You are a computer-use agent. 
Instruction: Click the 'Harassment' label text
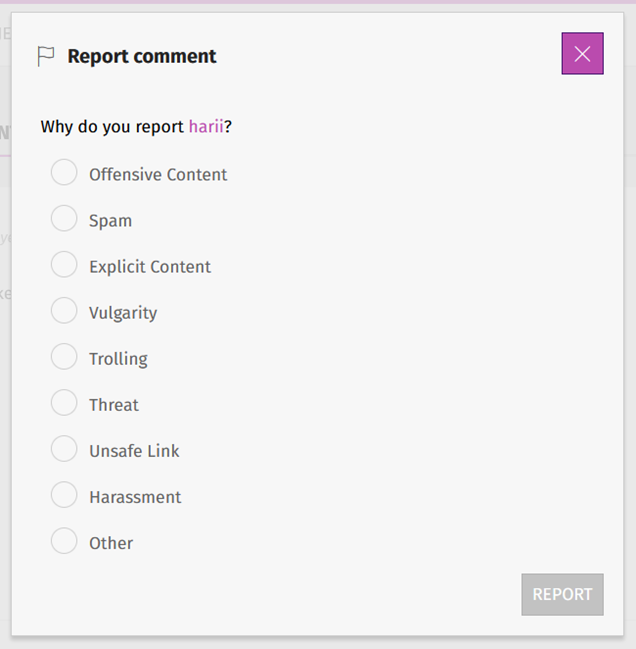pos(135,497)
